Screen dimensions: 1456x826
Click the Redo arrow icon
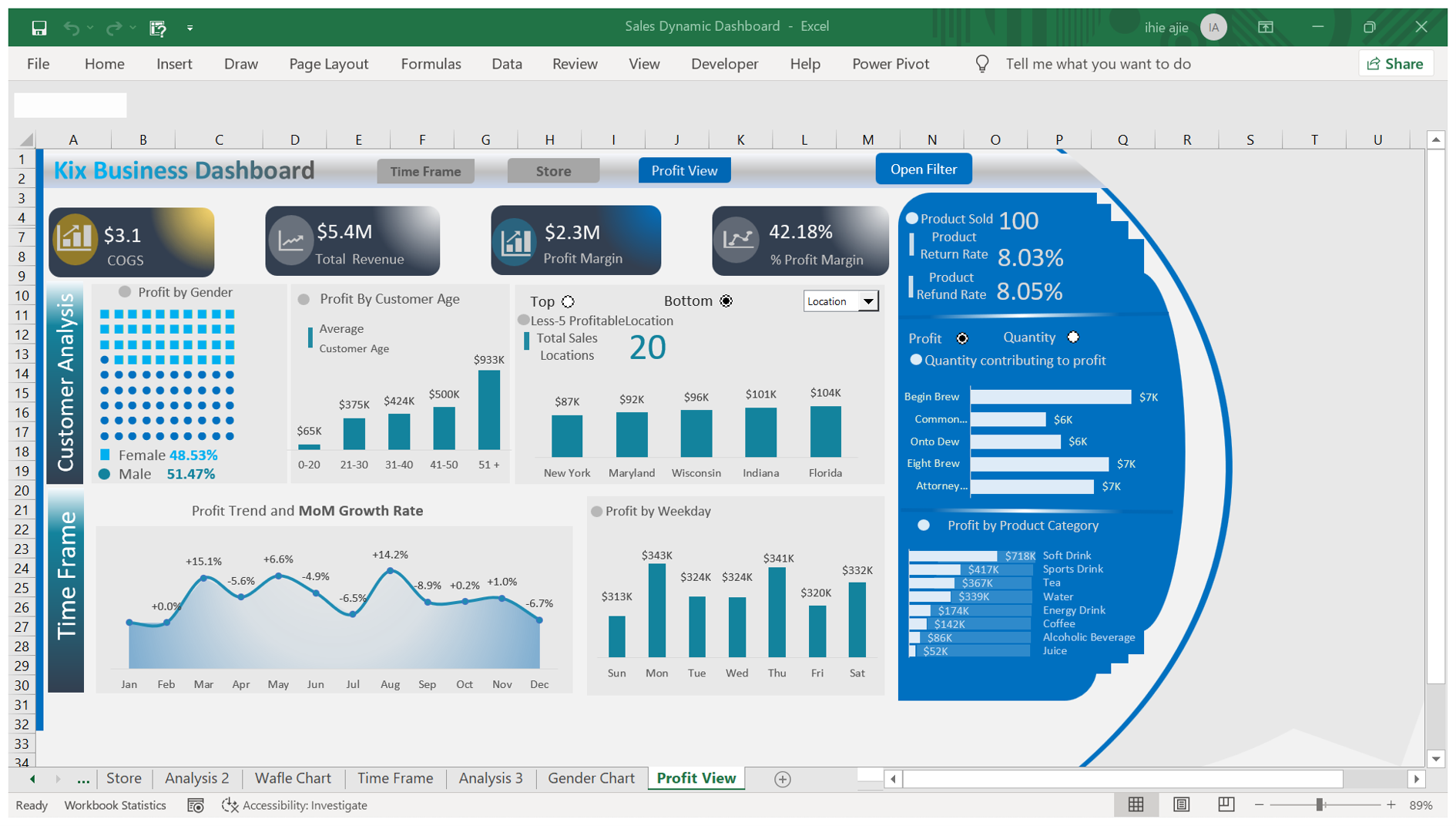pyautogui.click(x=113, y=28)
